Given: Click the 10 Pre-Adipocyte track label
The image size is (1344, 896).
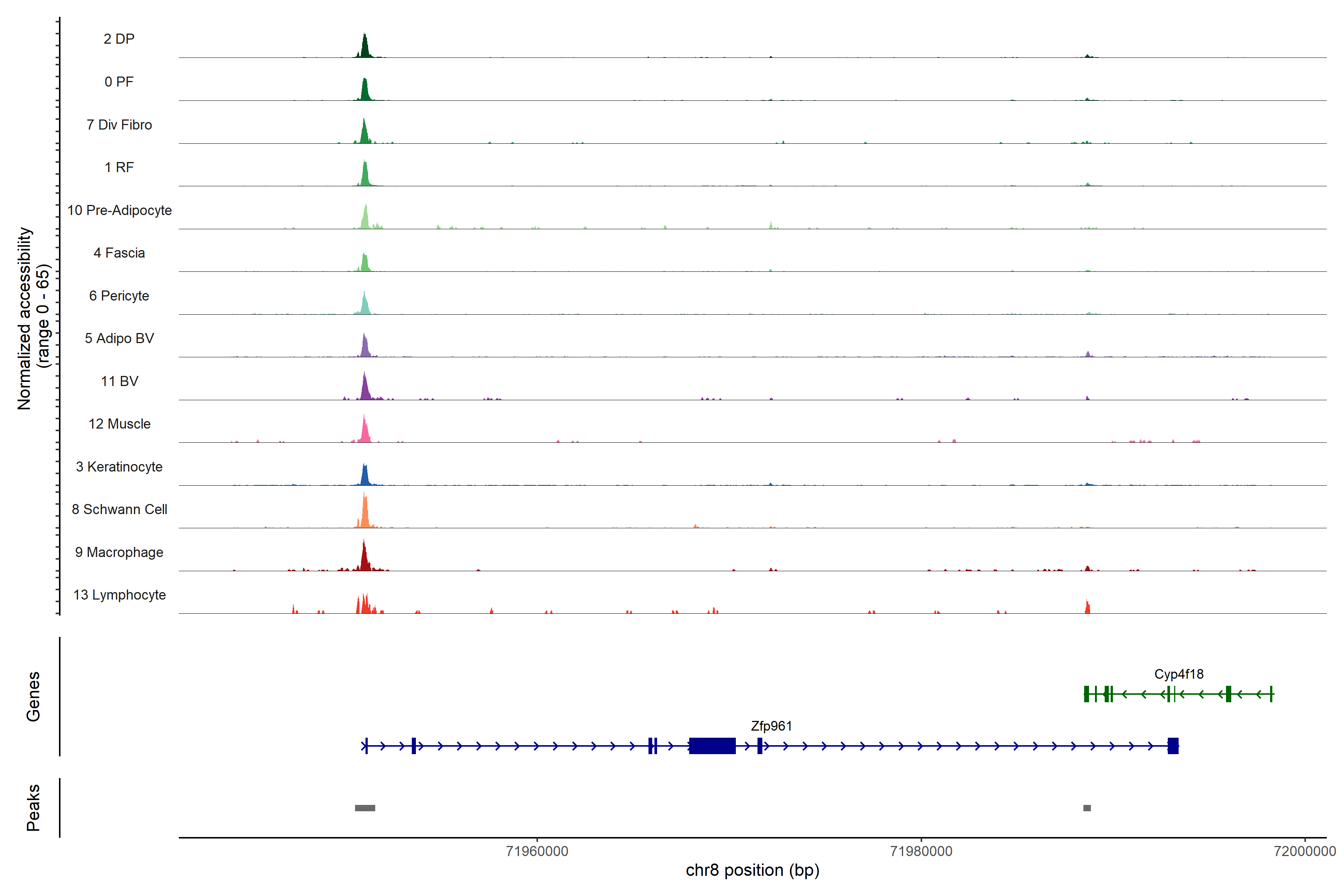Looking at the screenshot, I should tap(119, 210).
